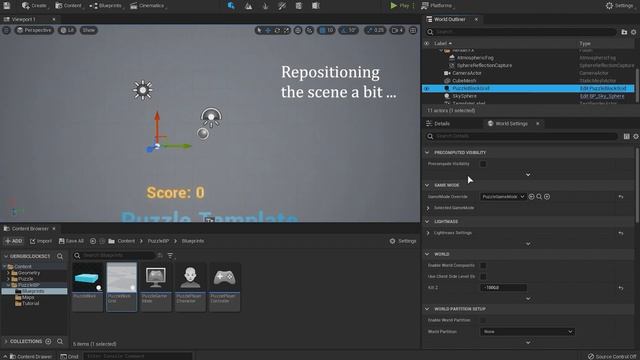Choose the rotate tool in viewport toolbar
The height and width of the screenshot is (360, 640).
tap(277, 30)
